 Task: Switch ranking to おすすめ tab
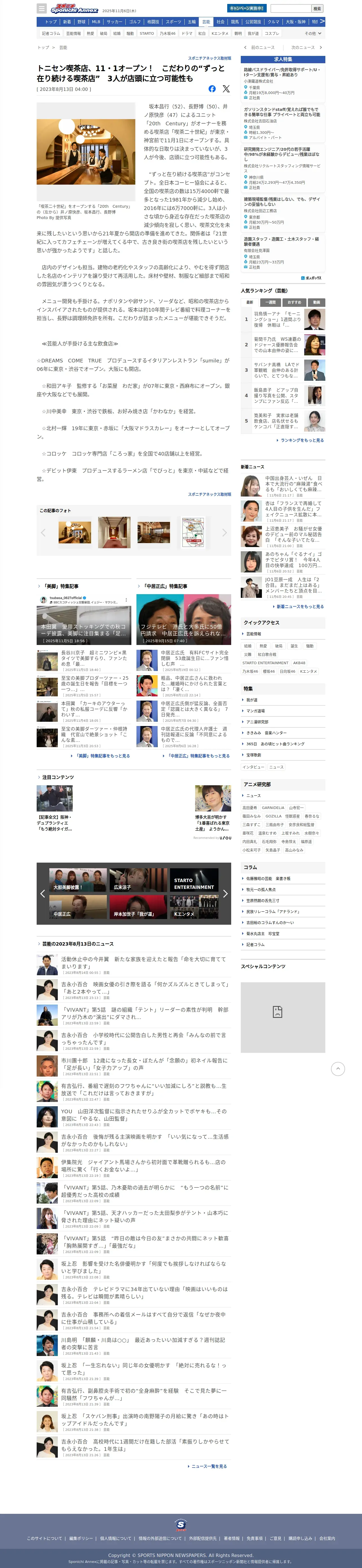[294, 302]
